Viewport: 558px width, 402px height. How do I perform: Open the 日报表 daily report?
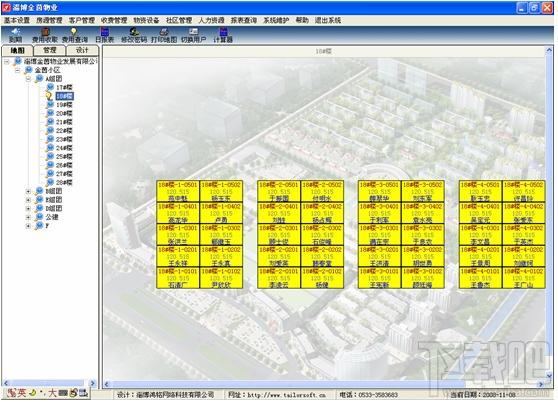coord(104,36)
